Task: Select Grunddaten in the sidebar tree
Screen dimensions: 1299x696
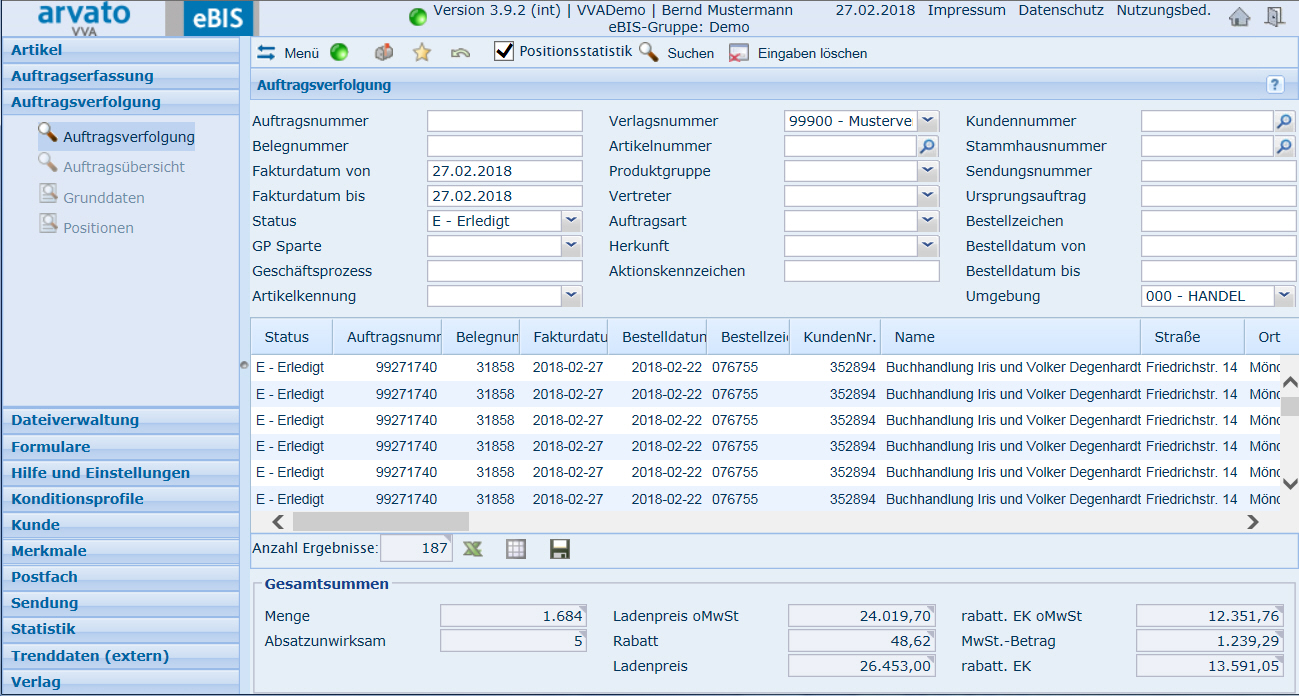Action: 104,198
